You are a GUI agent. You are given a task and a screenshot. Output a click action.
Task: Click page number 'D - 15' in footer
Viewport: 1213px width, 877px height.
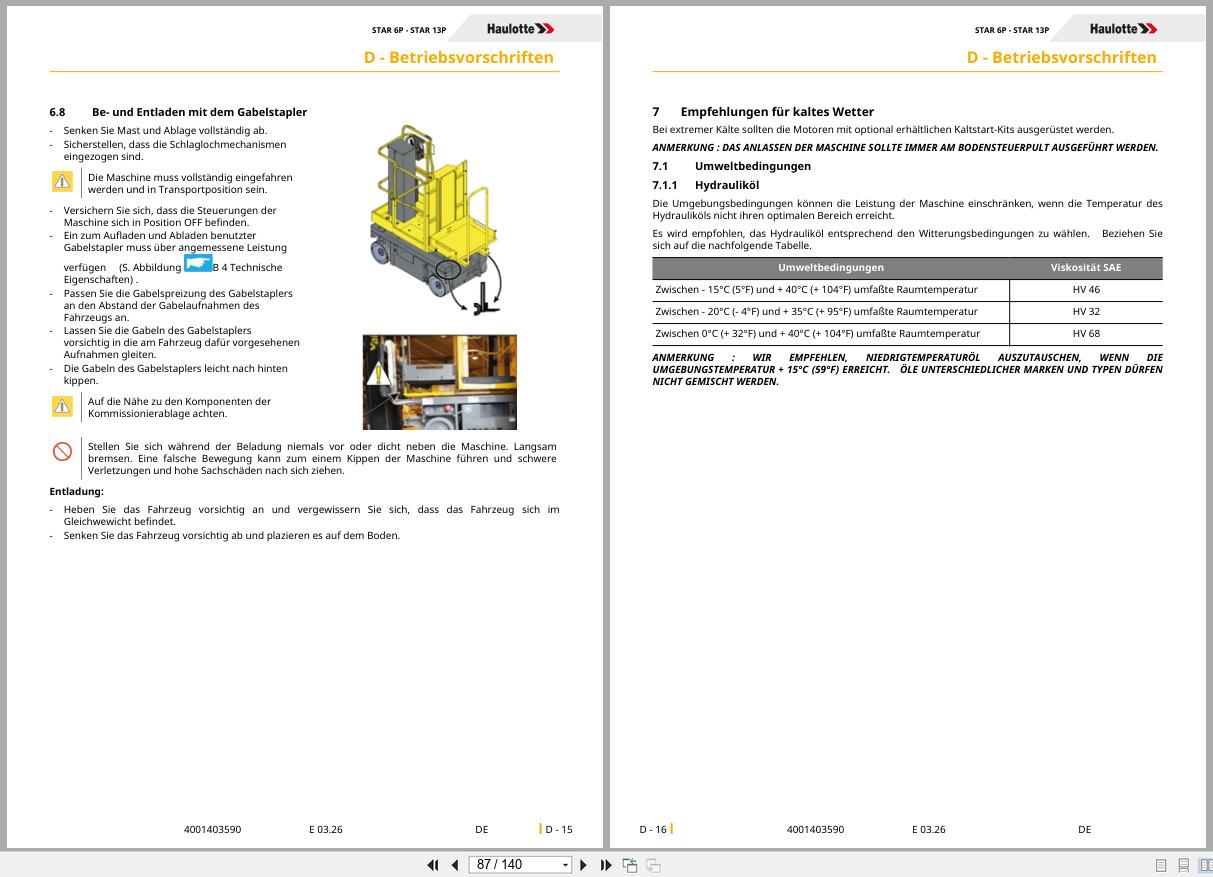[559, 829]
